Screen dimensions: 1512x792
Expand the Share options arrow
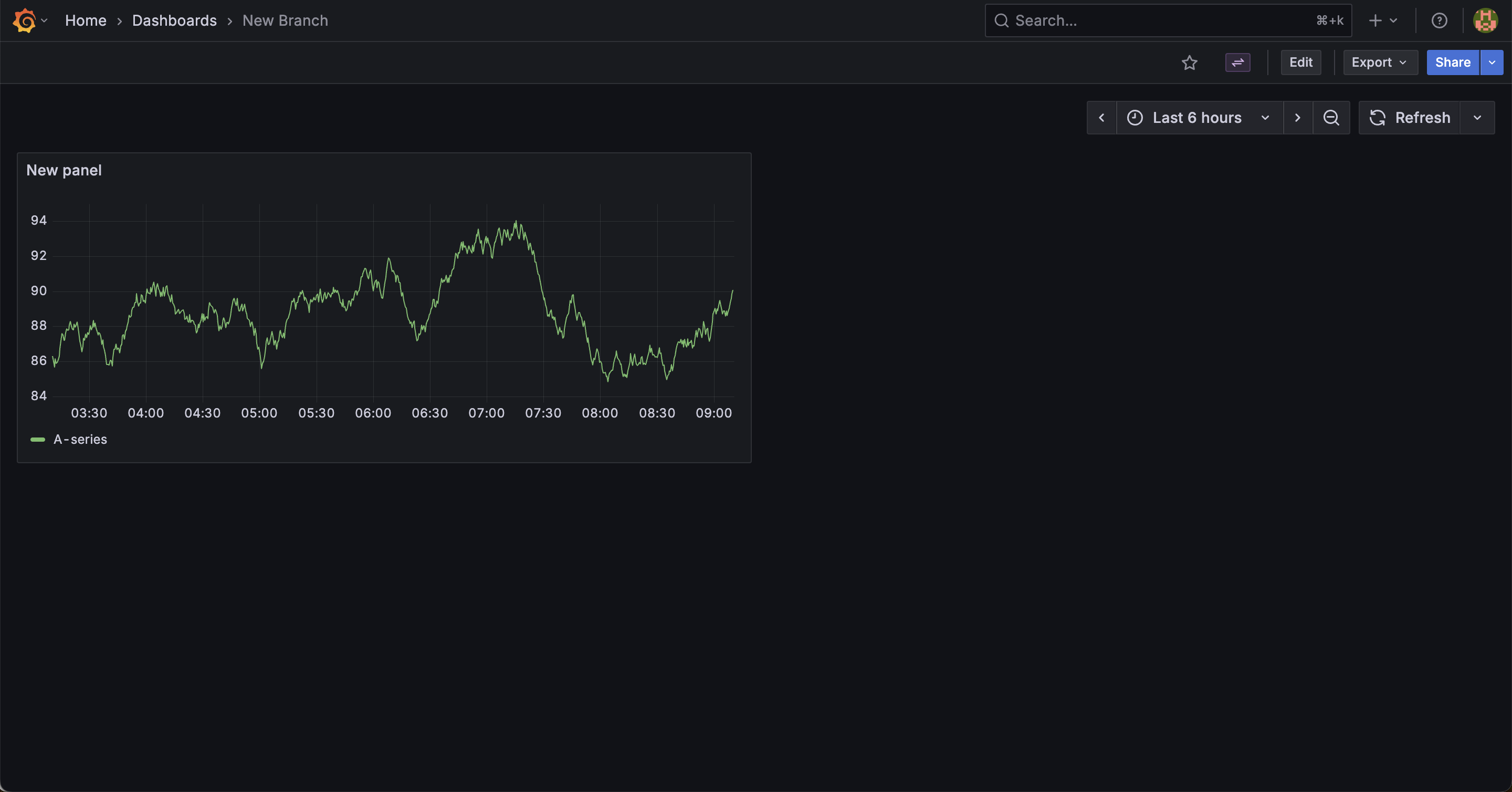[1492, 62]
